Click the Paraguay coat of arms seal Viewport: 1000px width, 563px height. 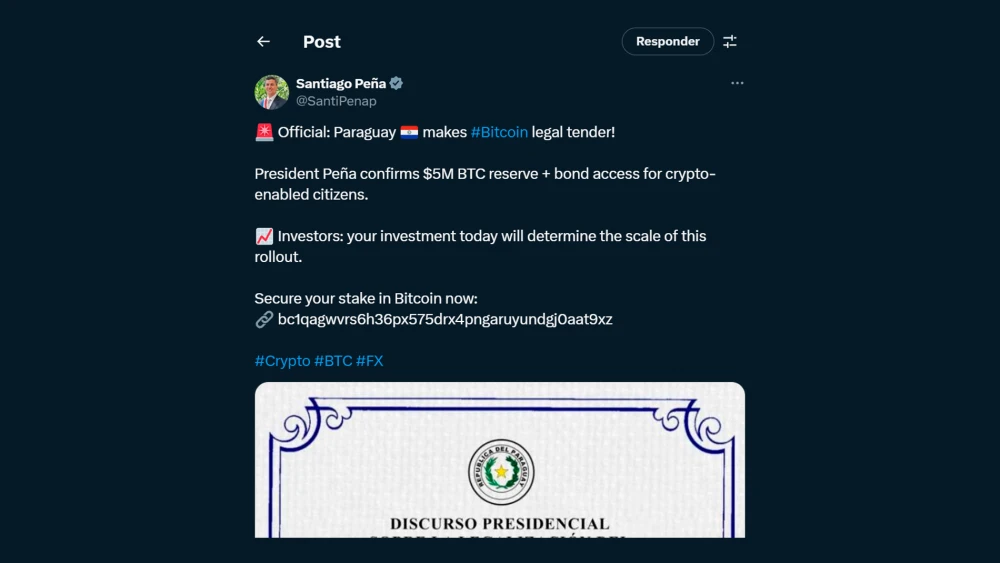click(x=501, y=472)
